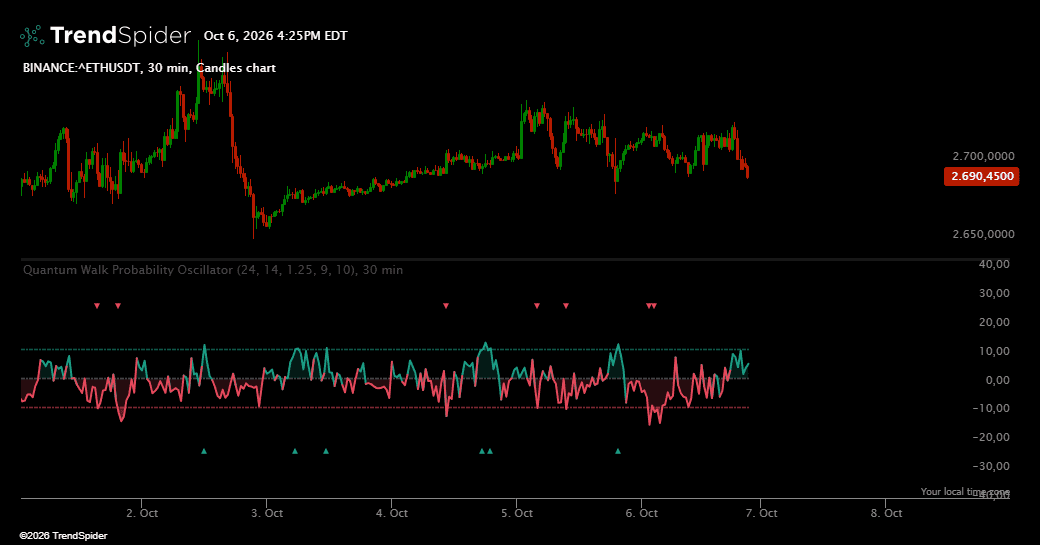Screen dimensions: 1040x545
Task: Click the red down-triangle signal between 4. Oct and 5. Oct
Action: point(446,306)
